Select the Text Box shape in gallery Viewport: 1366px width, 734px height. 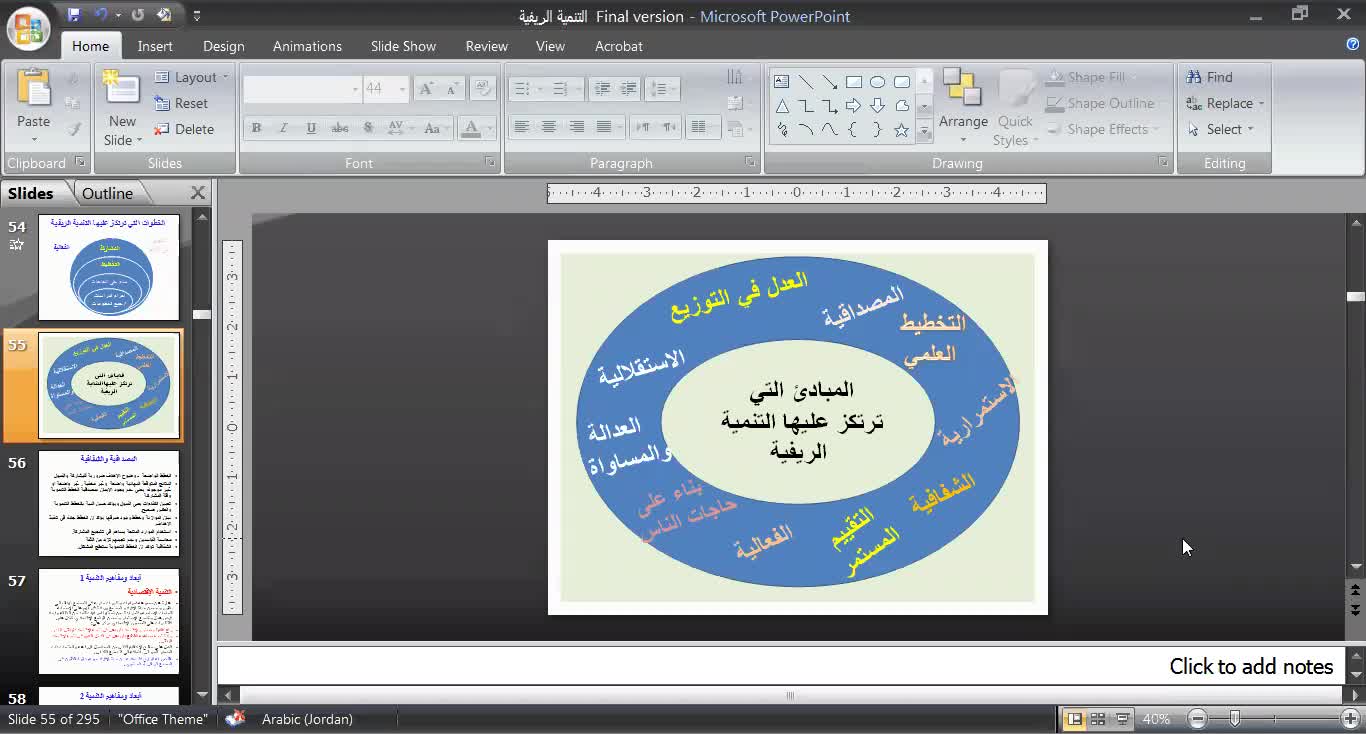coord(782,82)
